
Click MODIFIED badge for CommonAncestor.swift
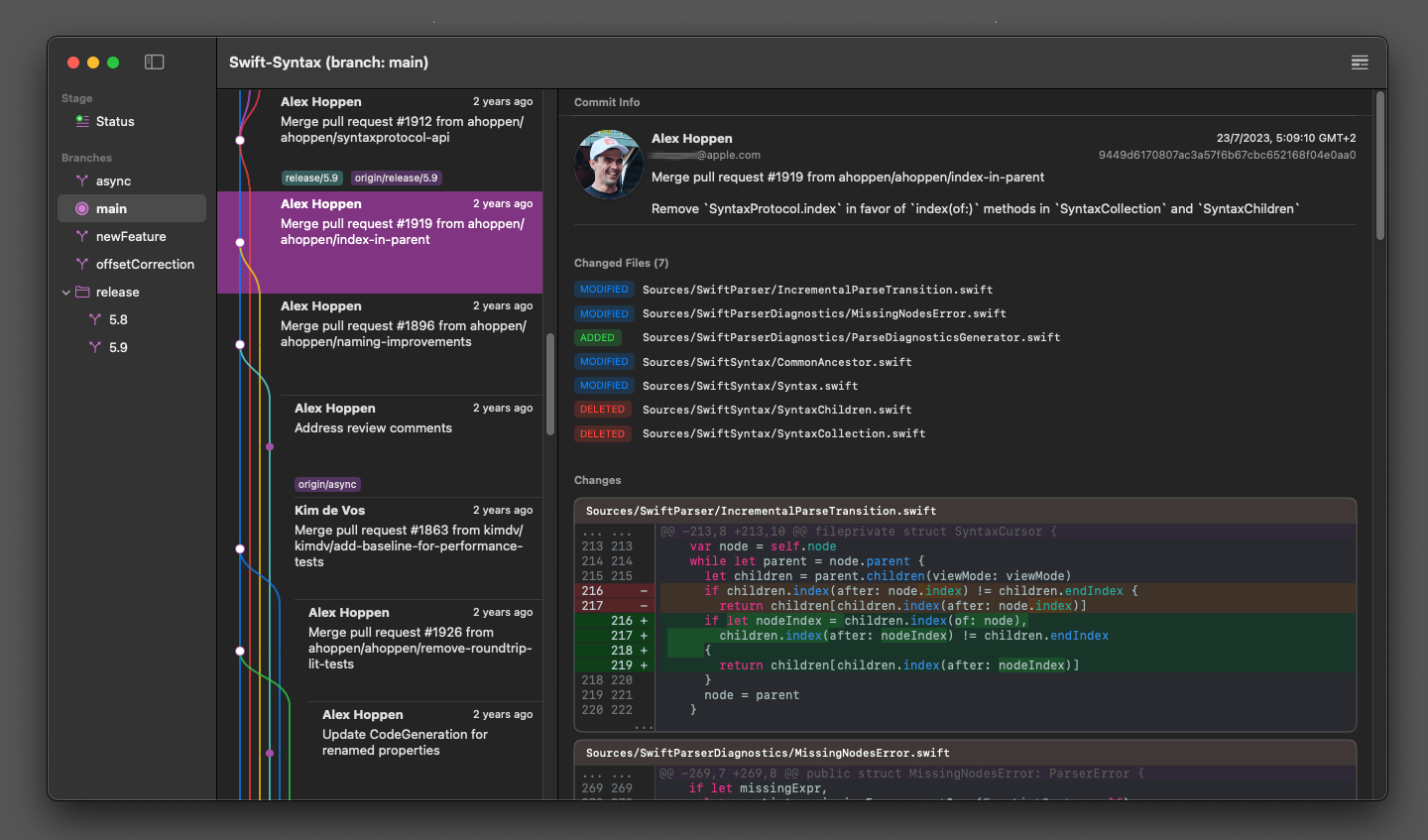point(604,362)
